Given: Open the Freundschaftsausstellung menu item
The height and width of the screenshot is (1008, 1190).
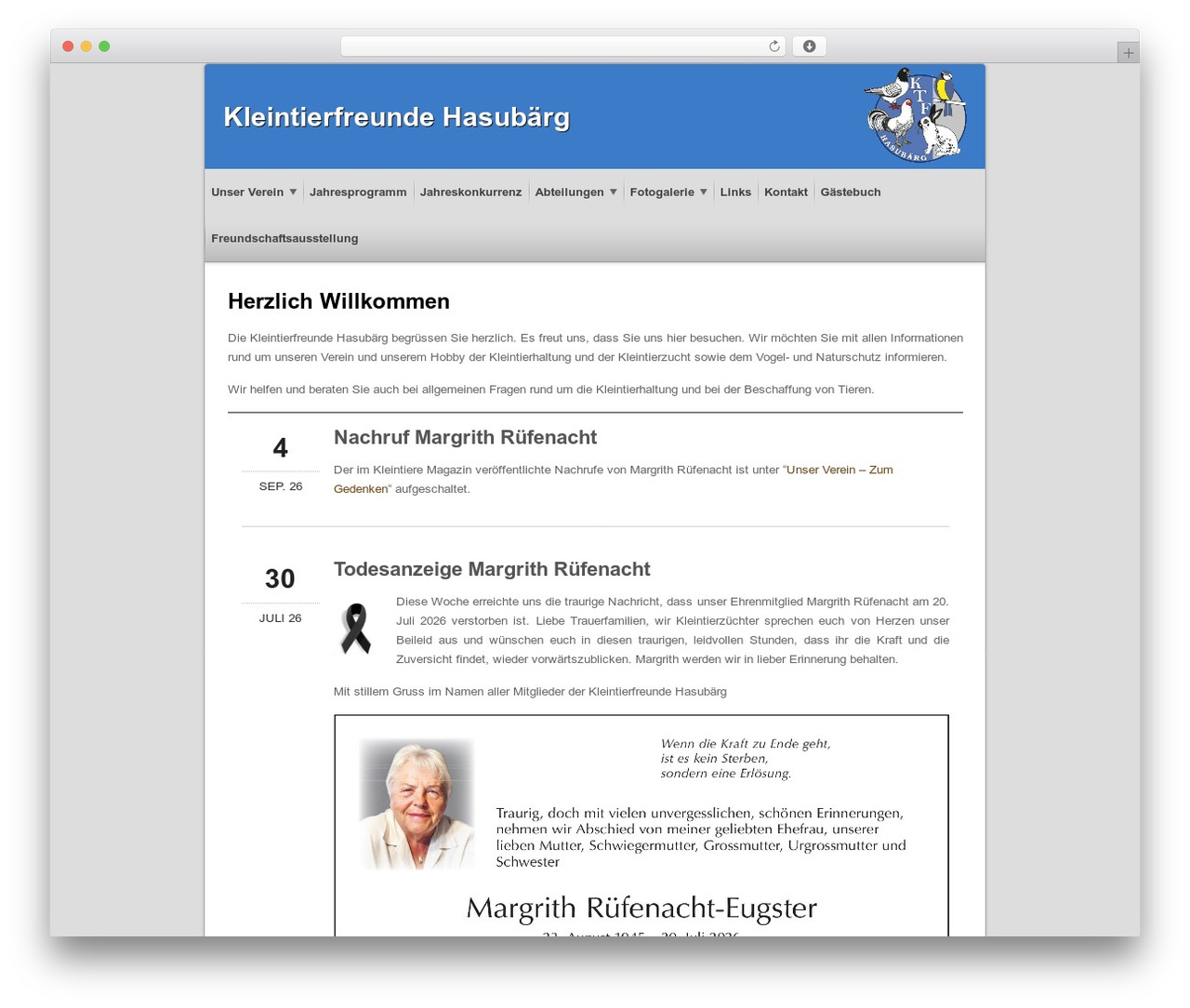Looking at the screenshot, I should tap(284, 239).
